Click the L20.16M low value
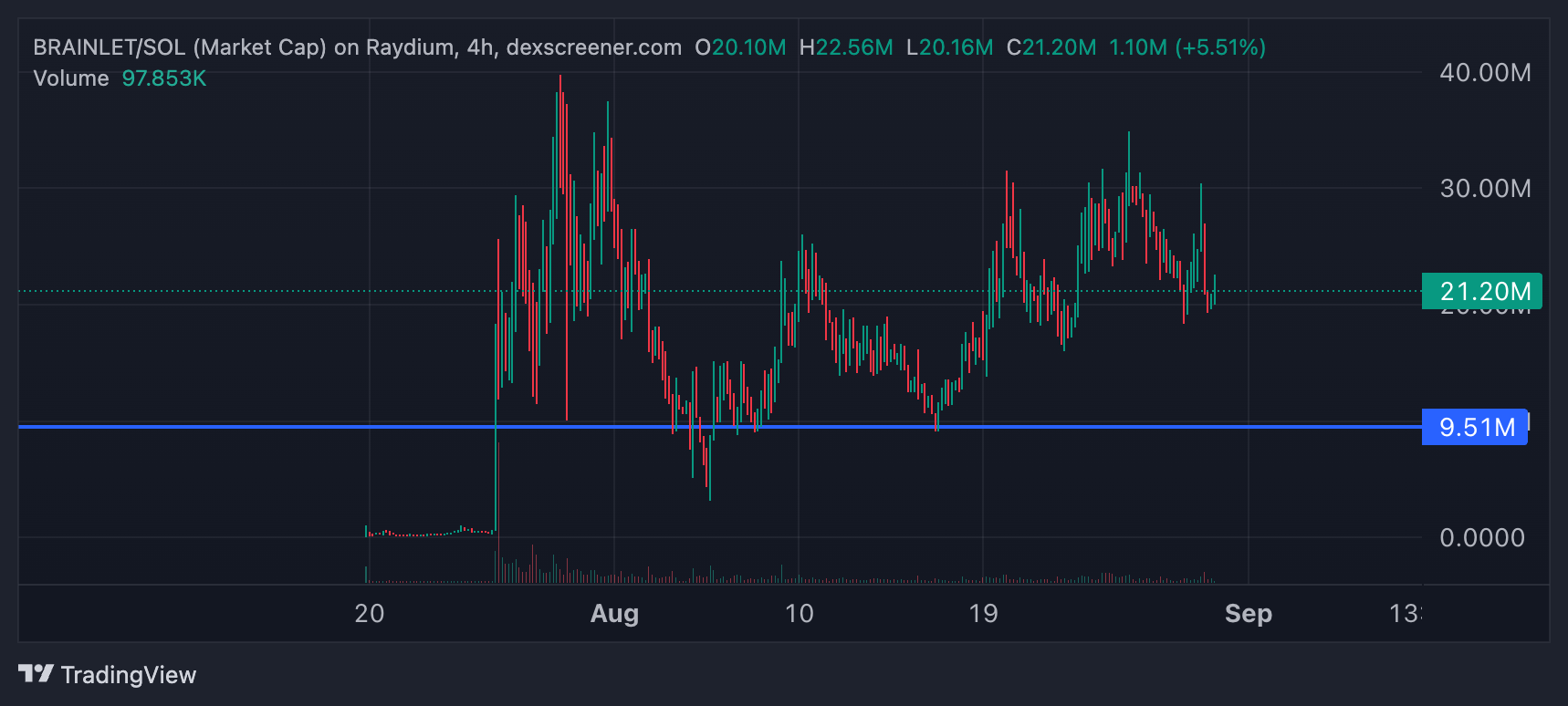1568x706 pixels. [950, 47]
